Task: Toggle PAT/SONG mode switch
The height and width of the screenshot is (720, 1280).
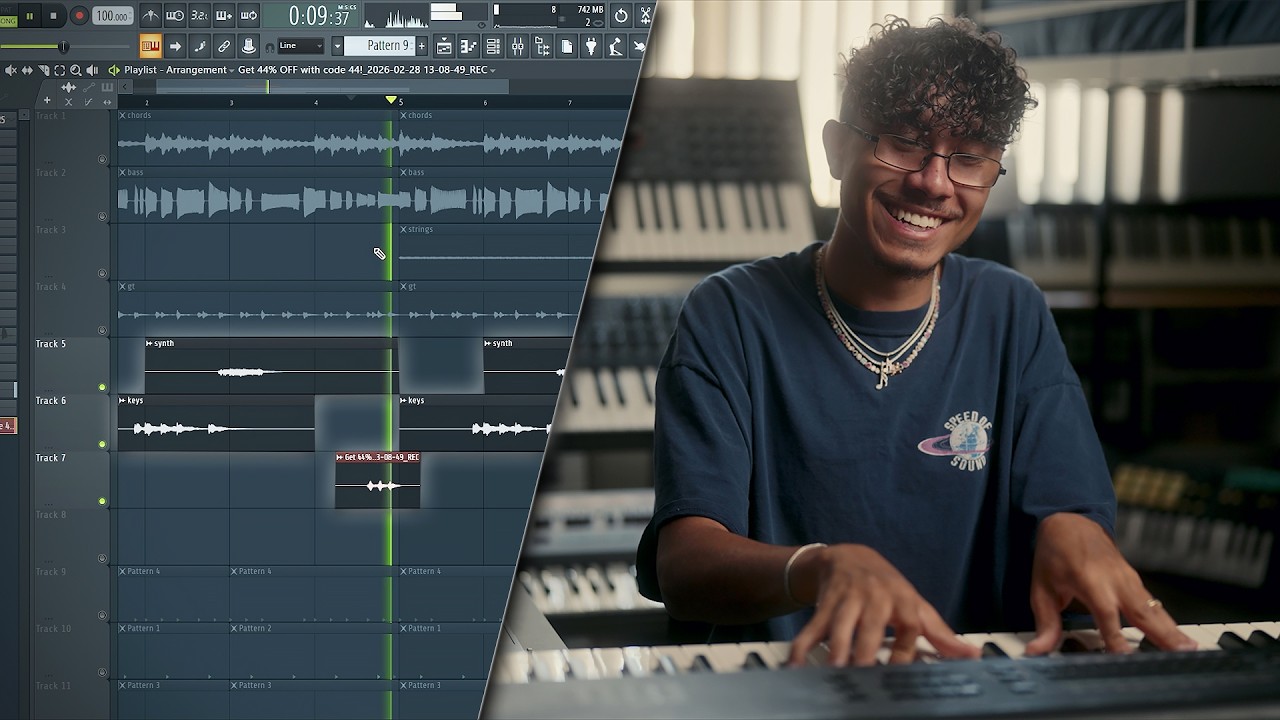Action: pos(8,16)
